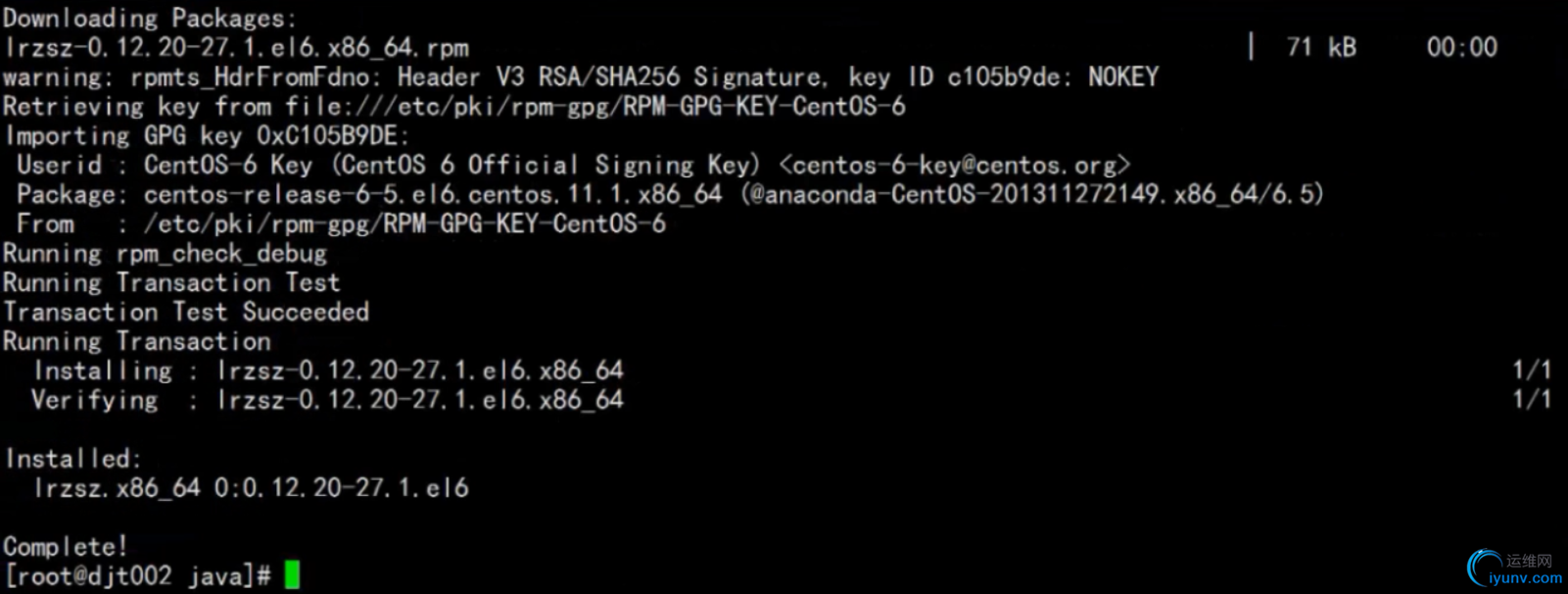Click the 71 kB download size
Viewport: 1568px width, 594px height.
point(1321,47)
